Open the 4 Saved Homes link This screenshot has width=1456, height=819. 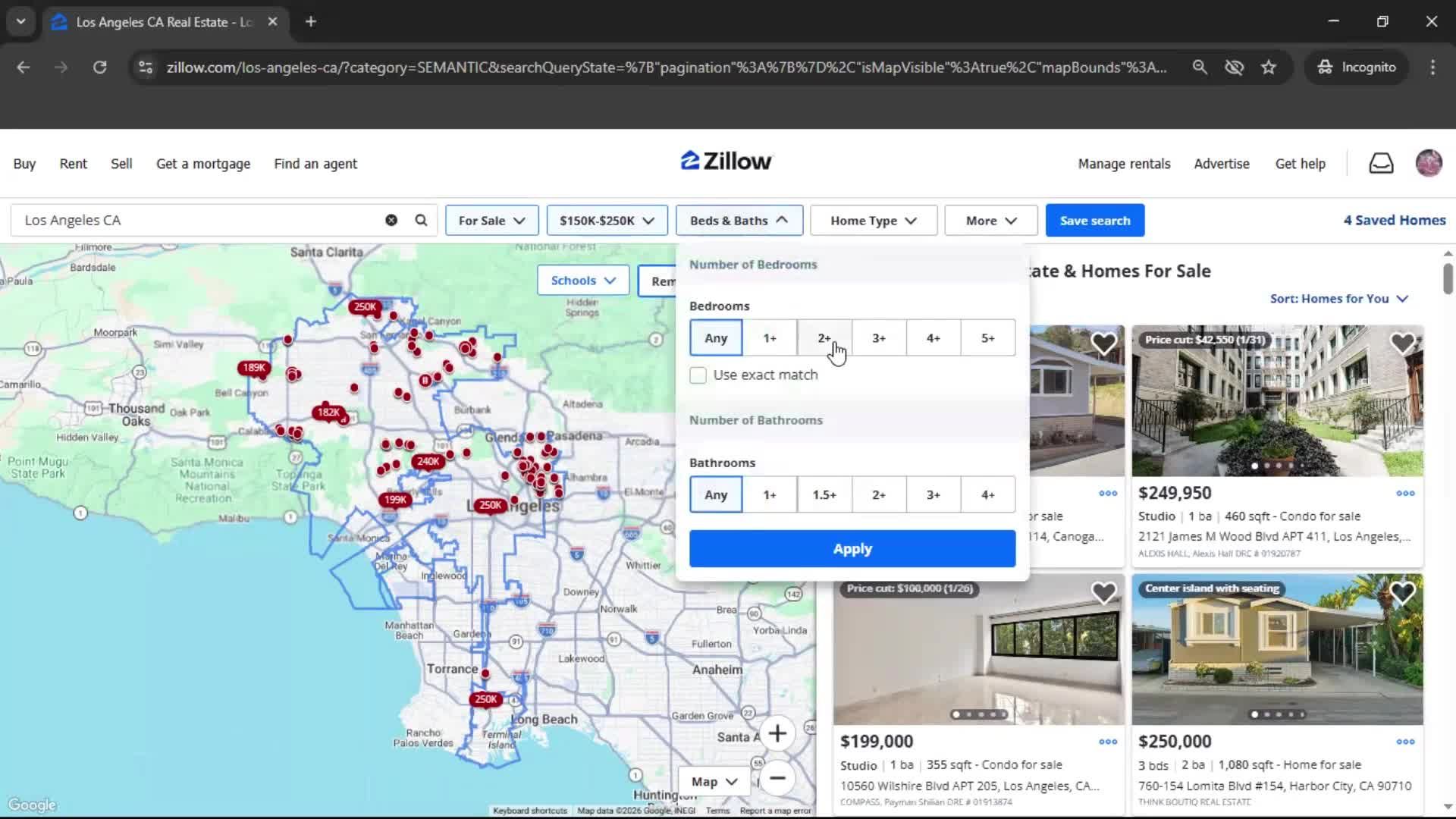pyautogui.click(x=1394, y=220)
